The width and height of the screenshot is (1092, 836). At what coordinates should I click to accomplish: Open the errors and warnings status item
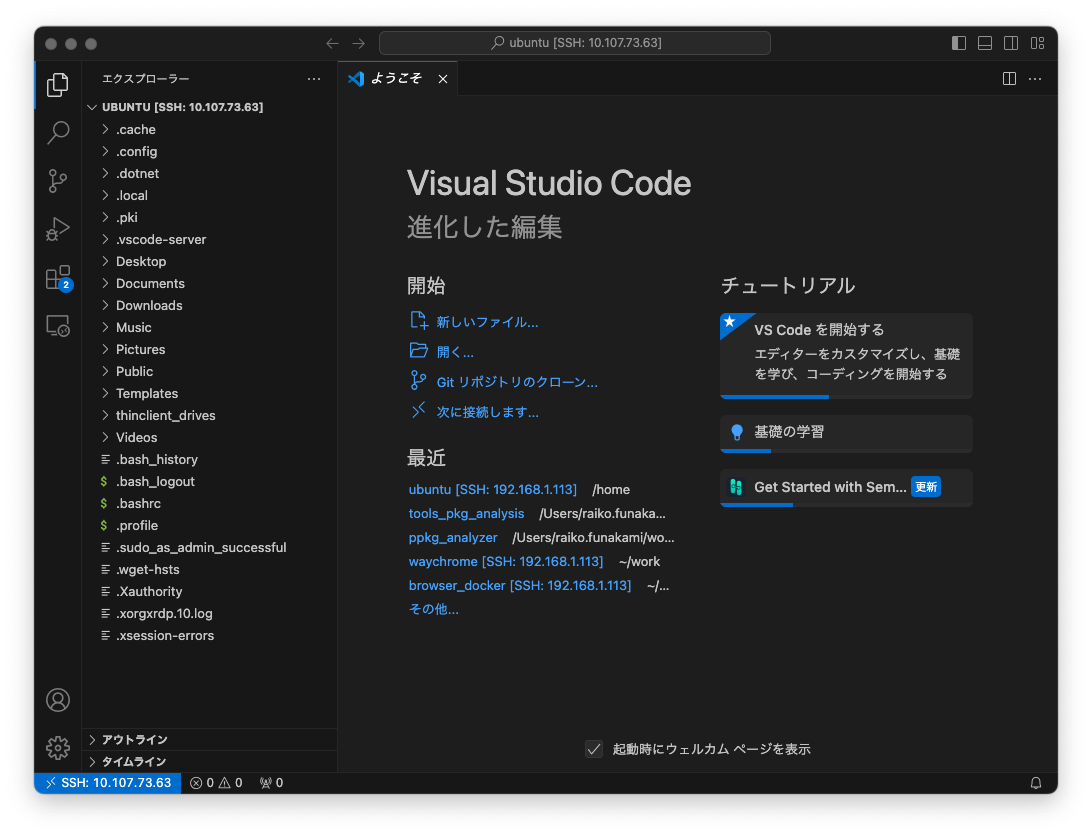[x=216, y=783]
